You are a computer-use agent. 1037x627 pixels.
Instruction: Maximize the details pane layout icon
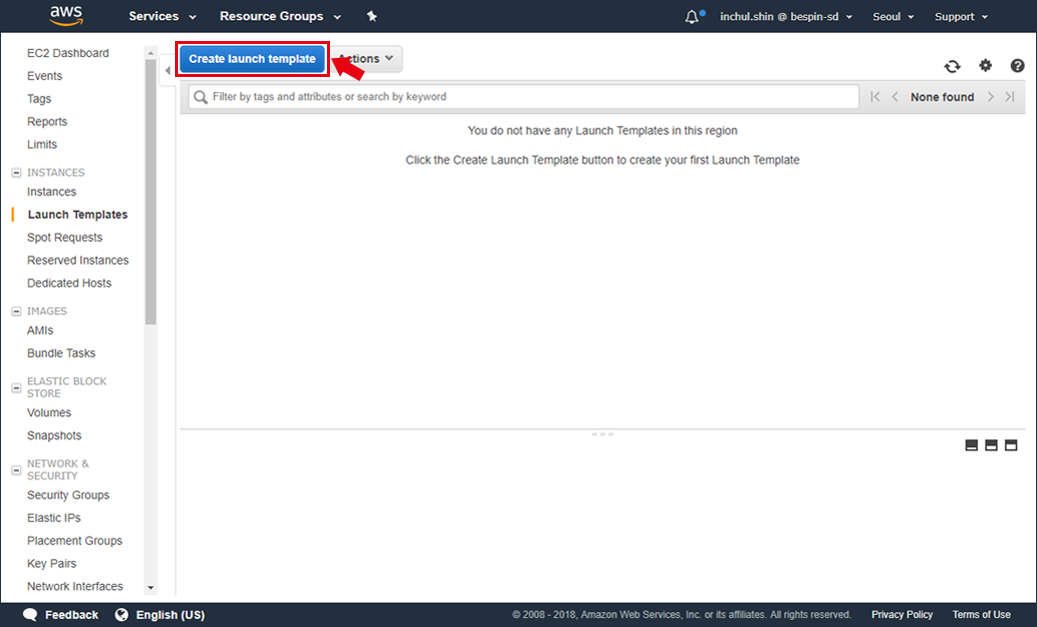pos(1011,446)
